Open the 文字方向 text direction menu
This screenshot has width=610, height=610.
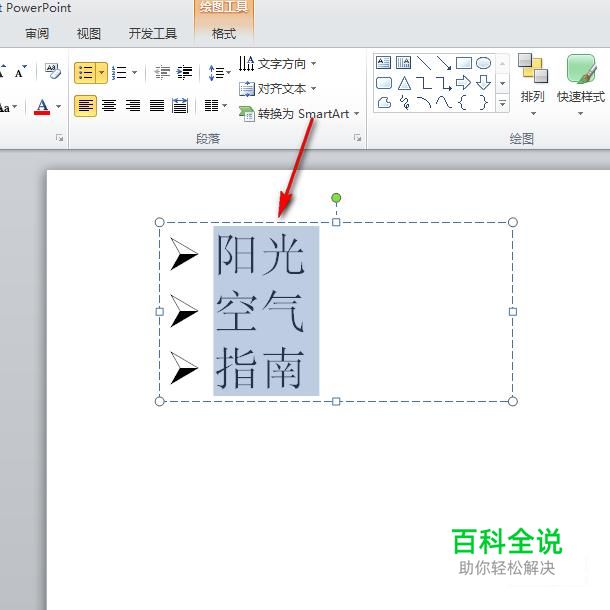click(277, 64)
